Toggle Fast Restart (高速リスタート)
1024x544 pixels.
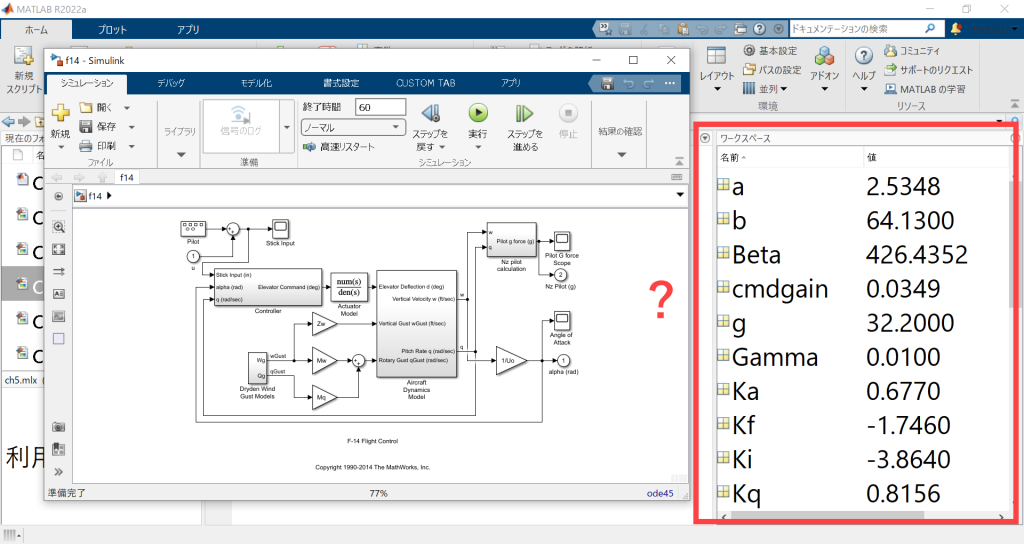340,147
